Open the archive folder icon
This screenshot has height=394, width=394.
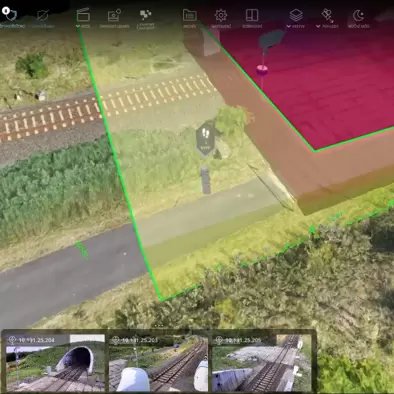[190, 15]
